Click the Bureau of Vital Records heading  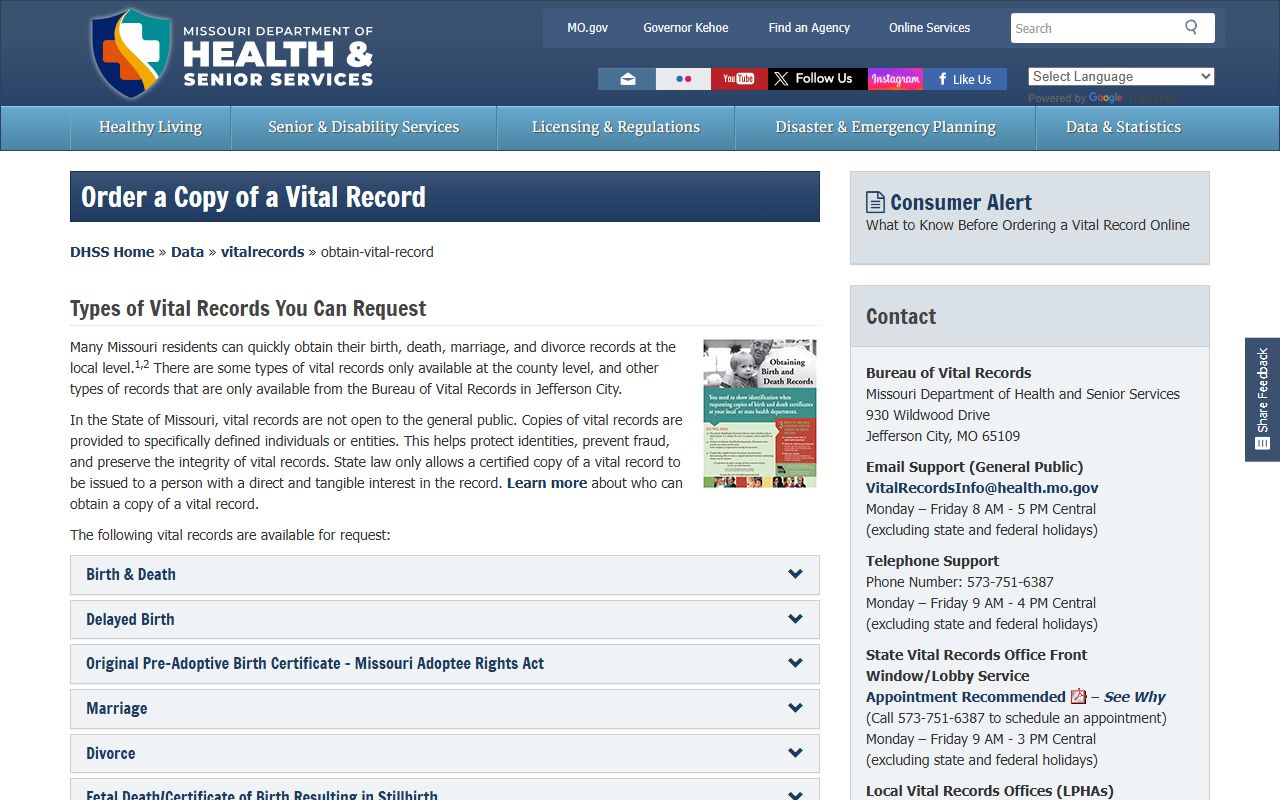click(x=949, y=373)
